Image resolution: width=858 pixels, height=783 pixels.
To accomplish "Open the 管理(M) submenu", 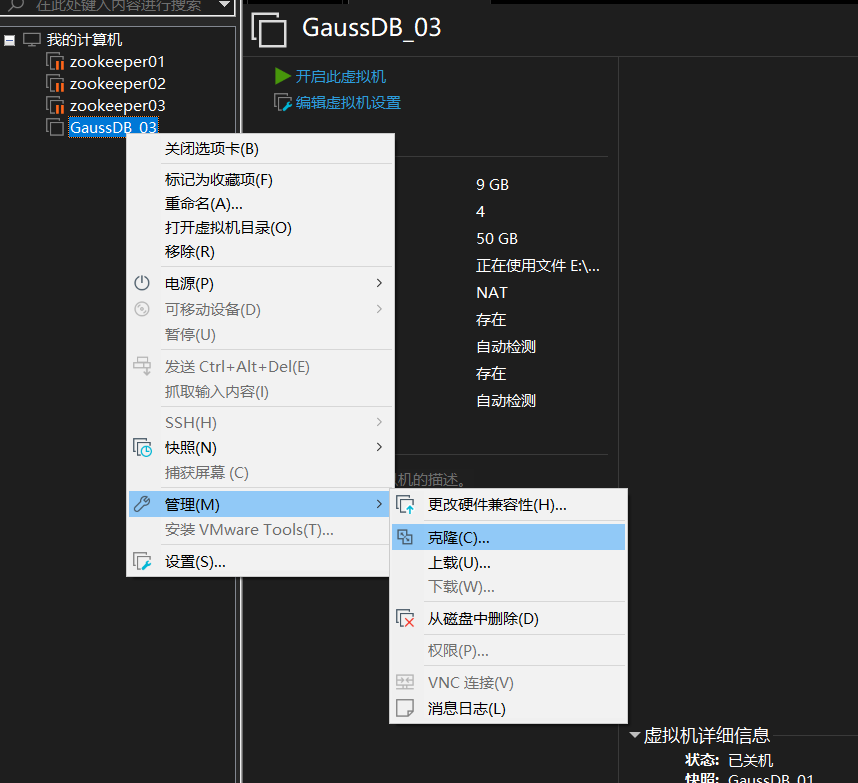I will click(x=258, y=504).
